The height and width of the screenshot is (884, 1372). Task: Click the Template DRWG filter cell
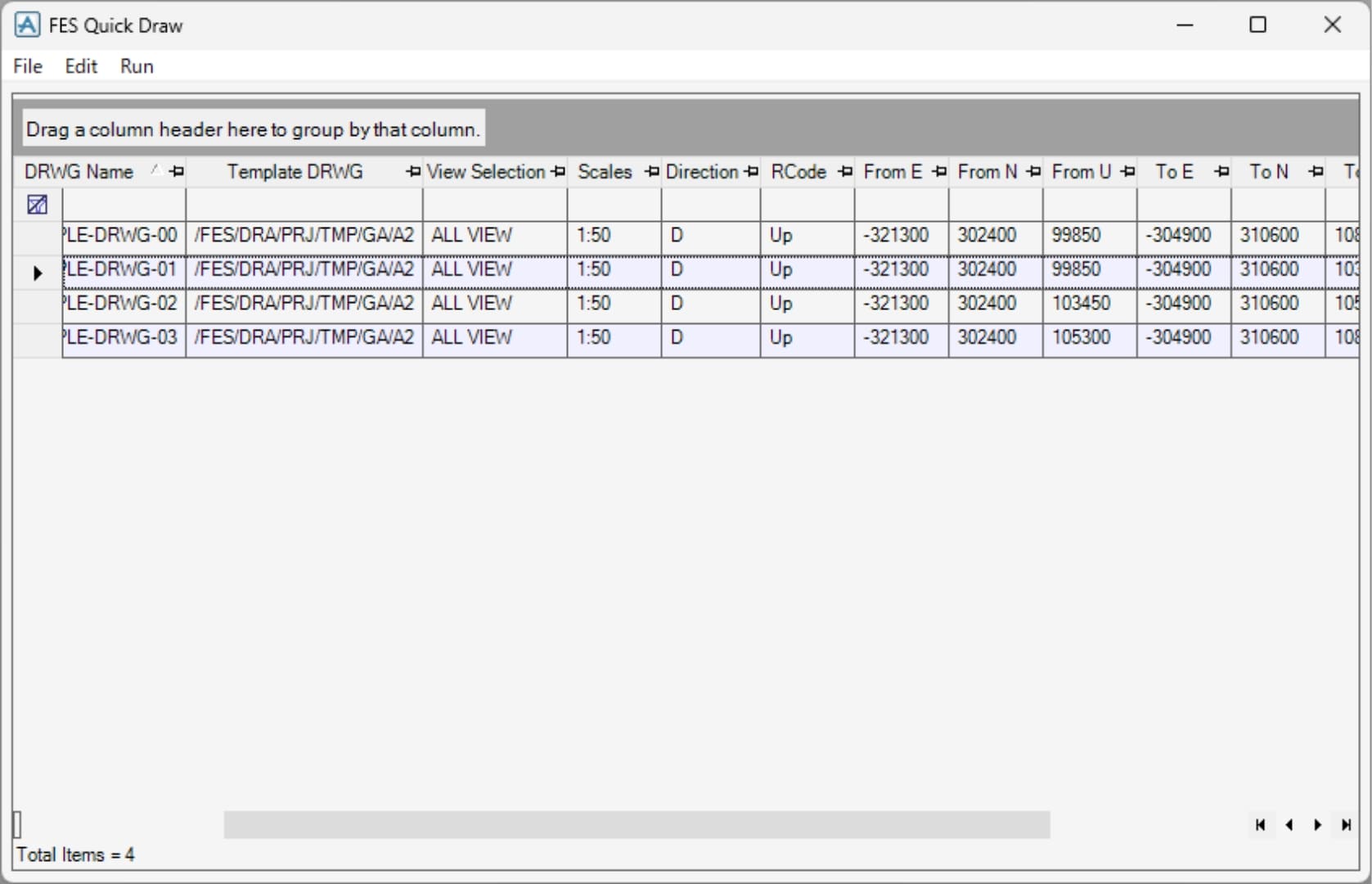pos(304,205)
